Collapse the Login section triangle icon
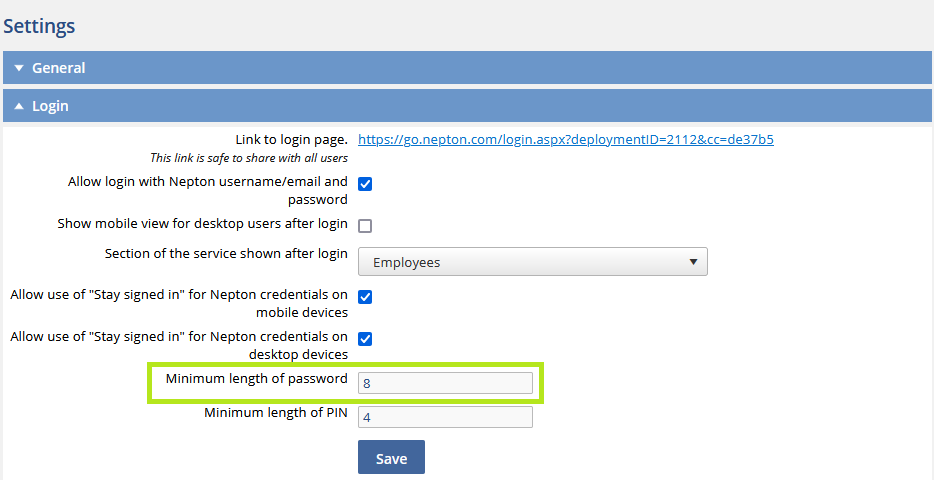This screenshot has width=934, height=480. [x=19, y=106]
